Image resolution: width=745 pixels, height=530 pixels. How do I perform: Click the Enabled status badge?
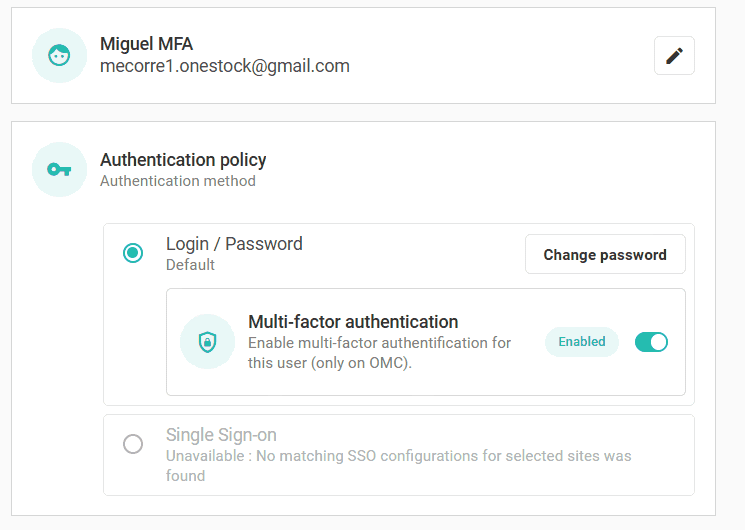tap(582, 342)
